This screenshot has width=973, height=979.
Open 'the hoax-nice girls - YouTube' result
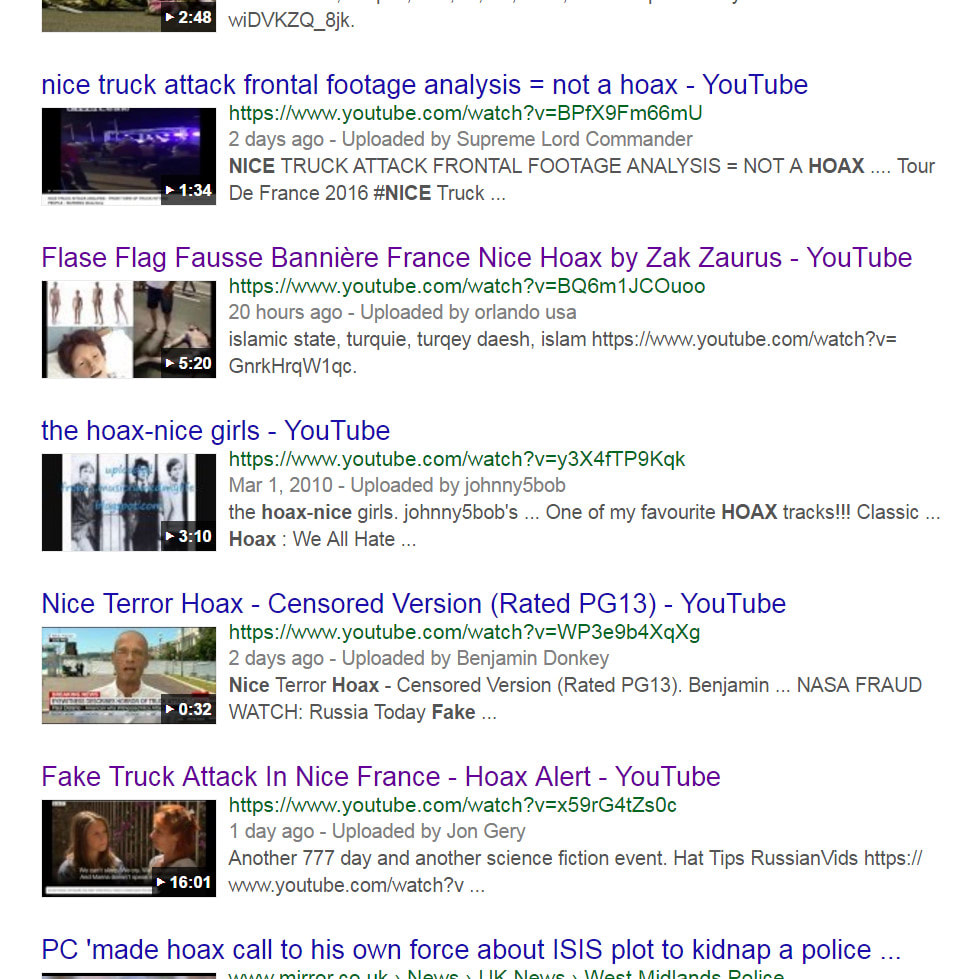(216, 431)
